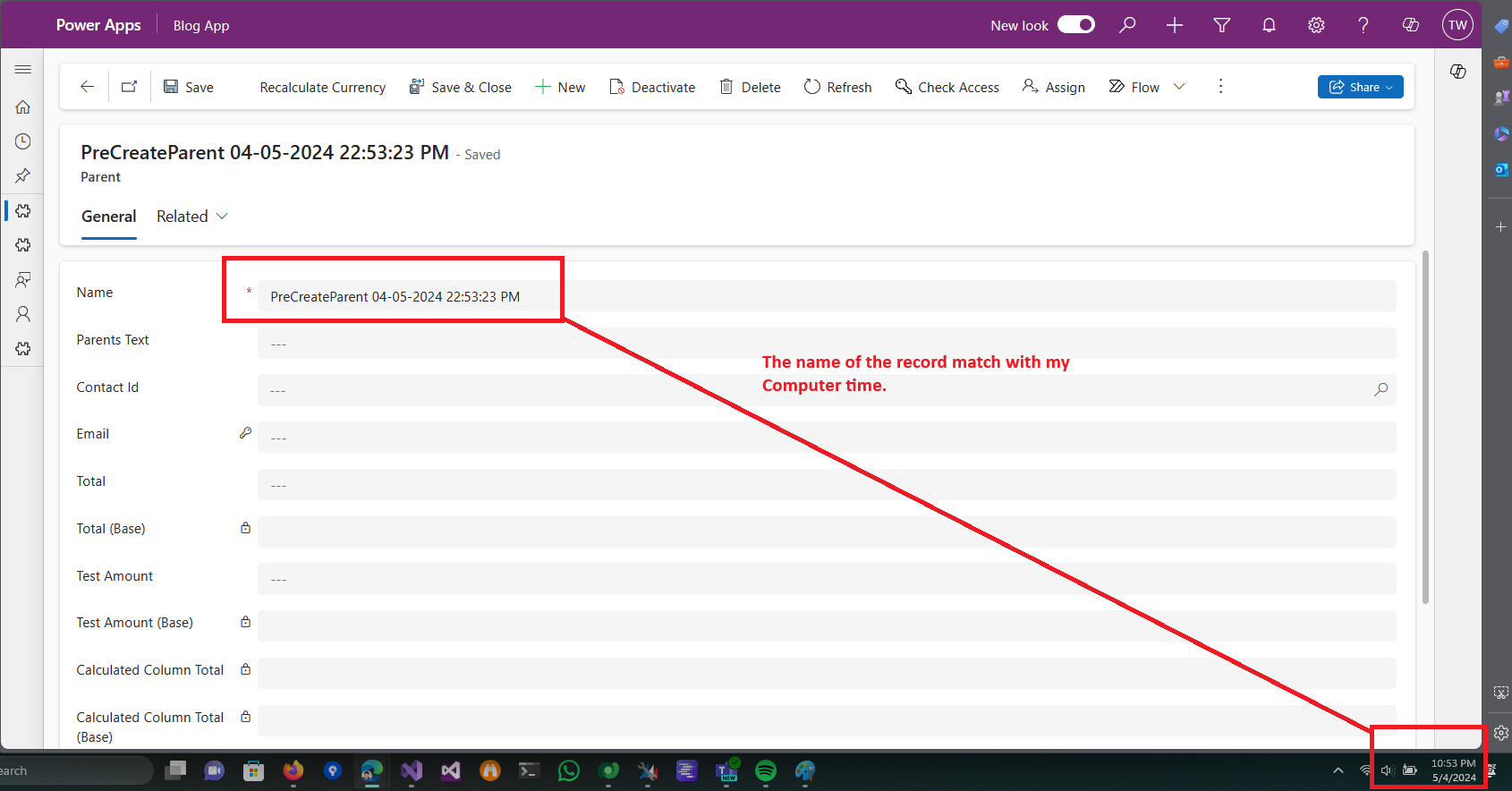Delete the record
This screenshot has width=1512, height=791.
[751, 87]
